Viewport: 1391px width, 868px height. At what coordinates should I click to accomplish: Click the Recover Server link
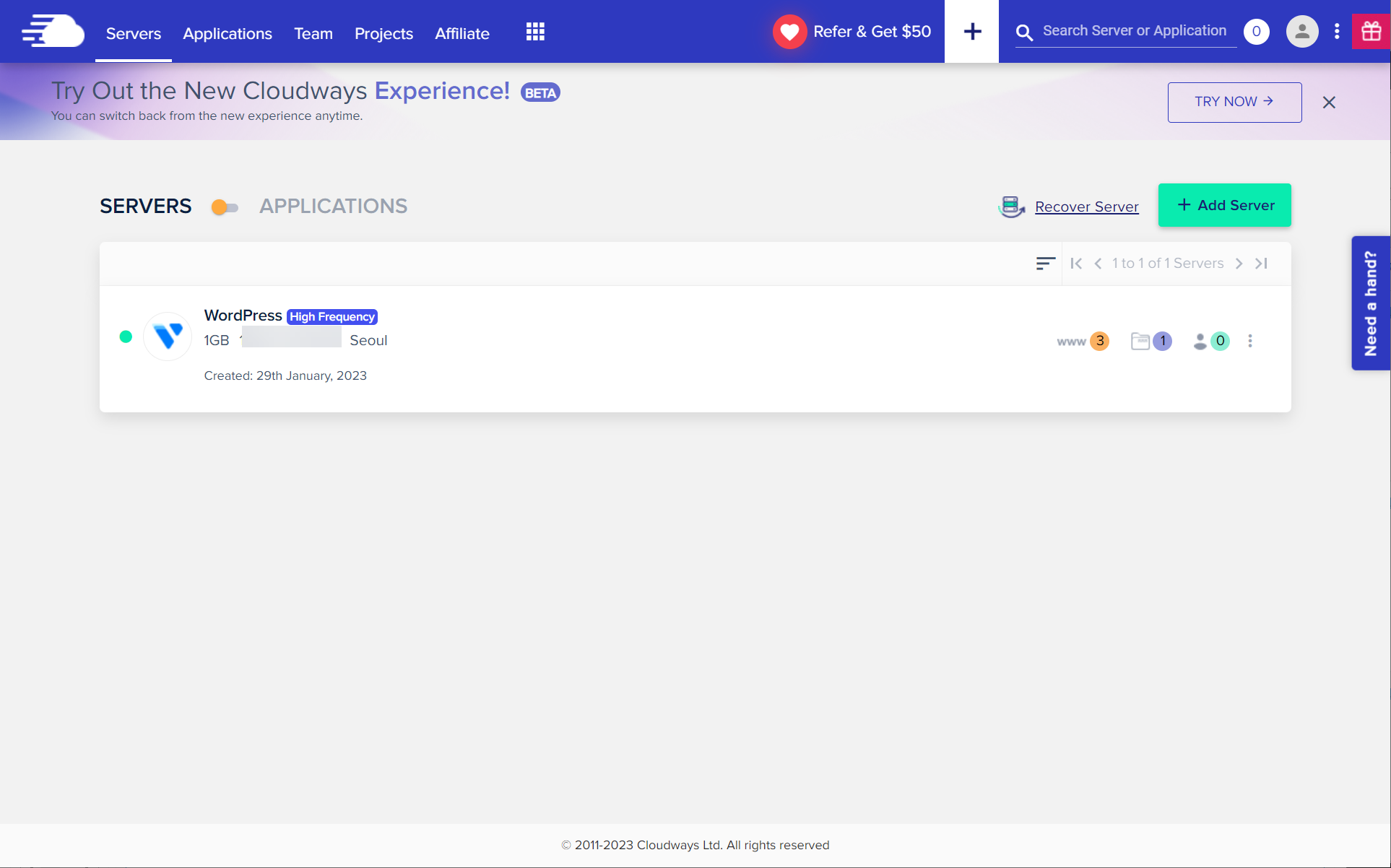(x=1086, y=207)
